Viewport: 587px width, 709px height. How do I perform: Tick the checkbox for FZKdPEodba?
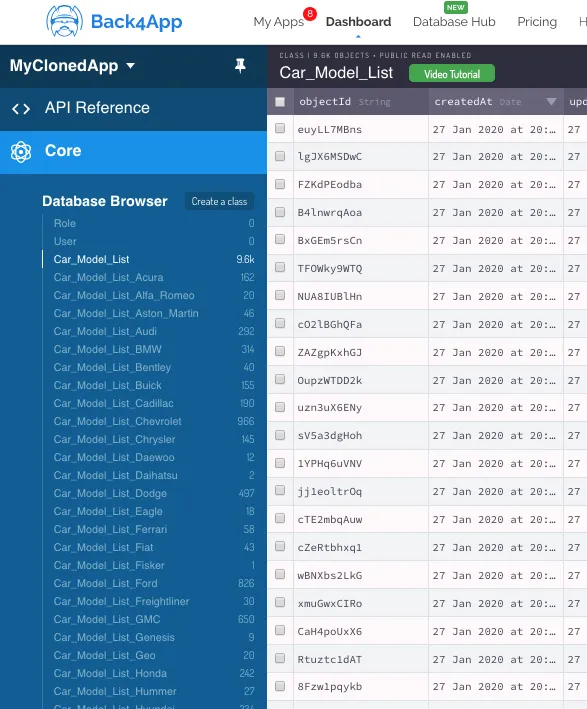(280, 184)
